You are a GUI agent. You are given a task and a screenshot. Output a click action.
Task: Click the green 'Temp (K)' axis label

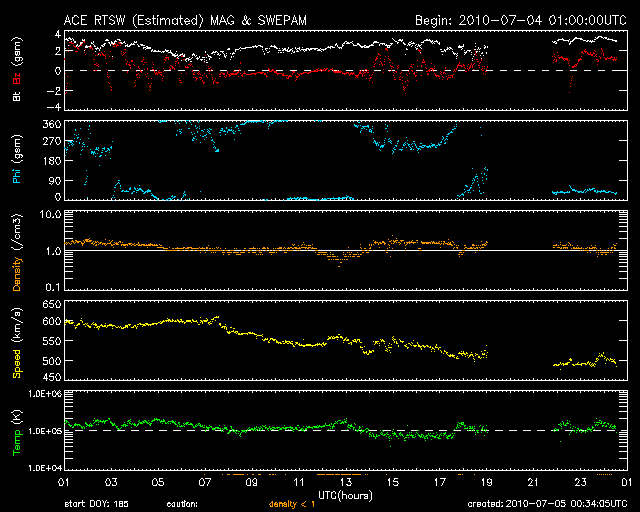point(17,433)
